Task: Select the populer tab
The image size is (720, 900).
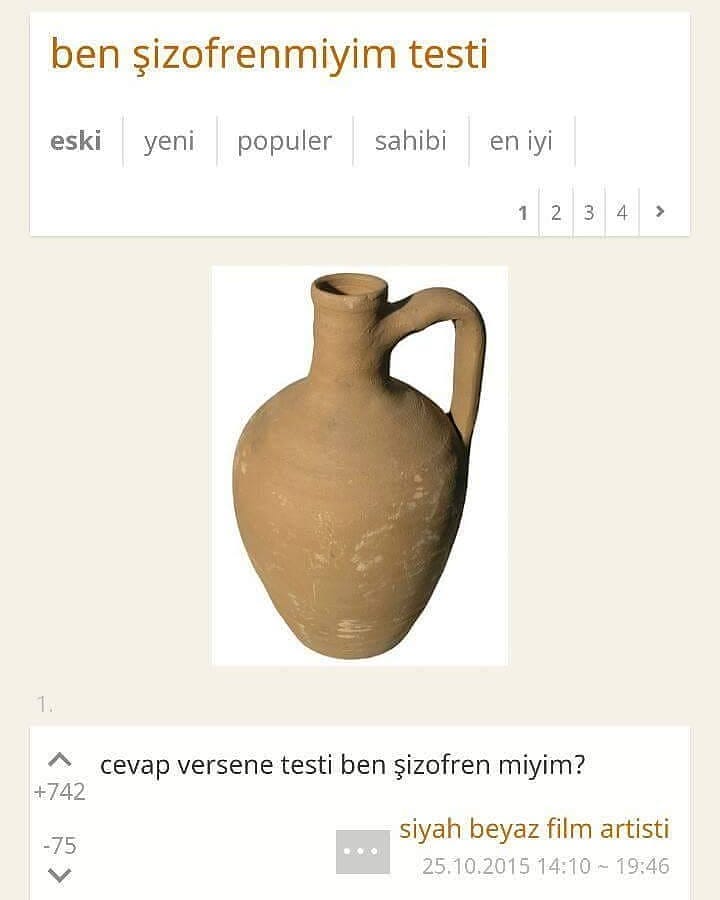Action: [284, 141]
